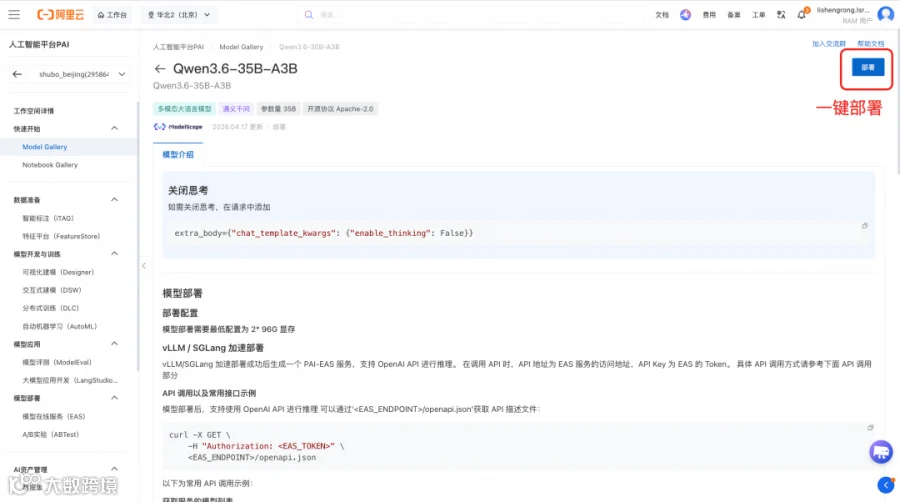Open 模型在线服务 (EAS) in sidebar
Image resolution: width=900 pixels, height=502 pixels.
53,416
